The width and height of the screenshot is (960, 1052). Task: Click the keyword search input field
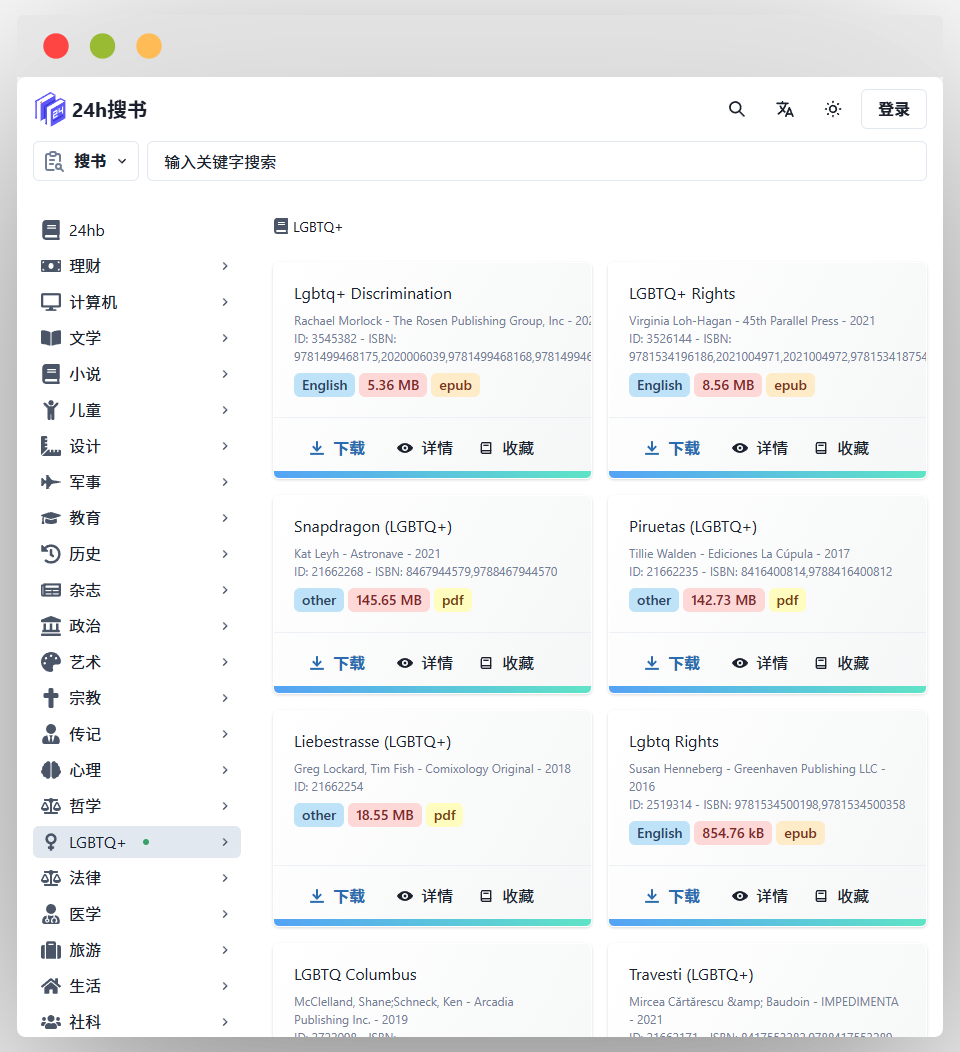coord(536,161)
